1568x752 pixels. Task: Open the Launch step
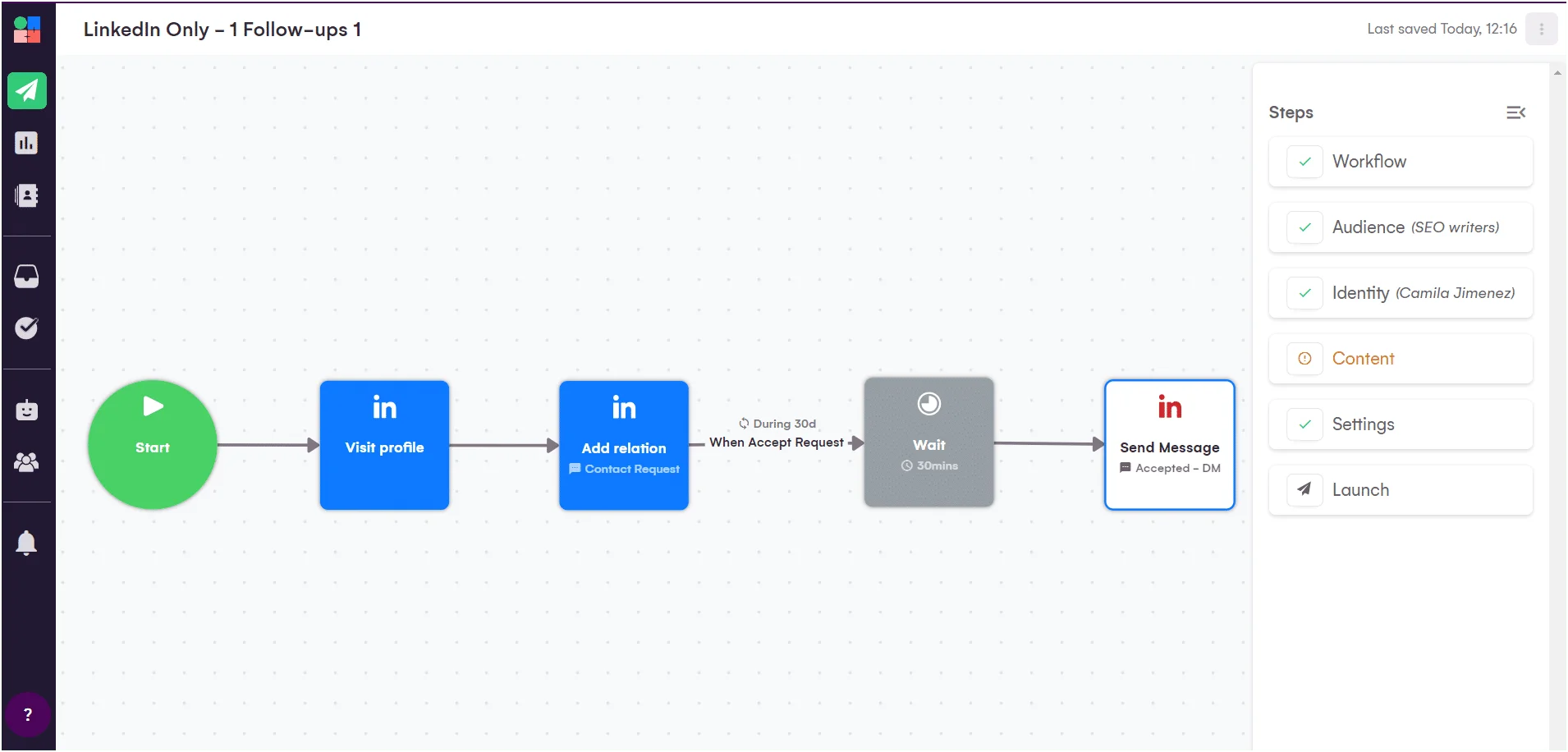click(x=1401, y=490)
